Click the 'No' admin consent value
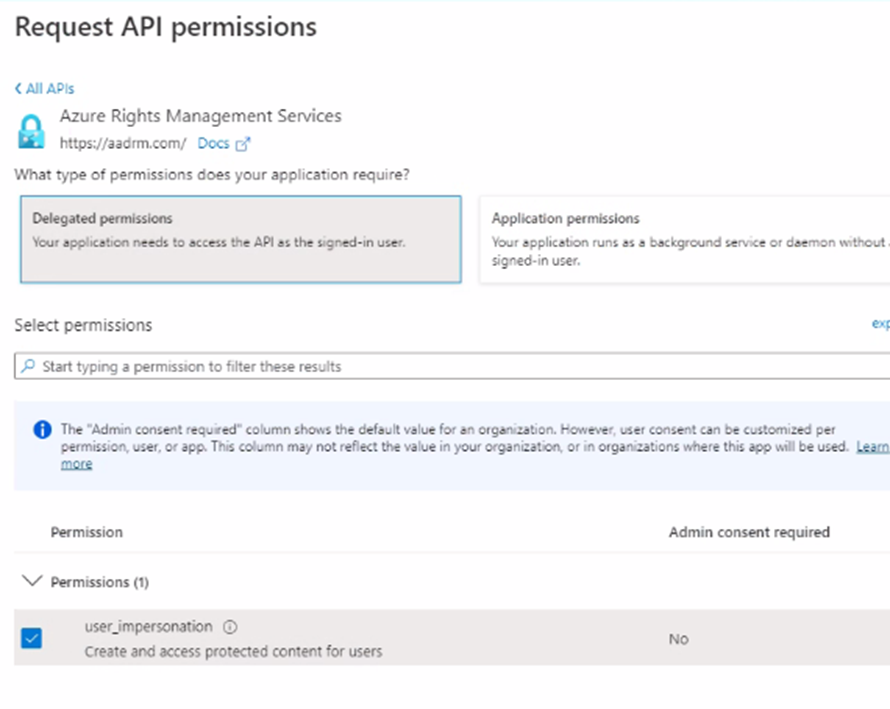 pos(678,639)
